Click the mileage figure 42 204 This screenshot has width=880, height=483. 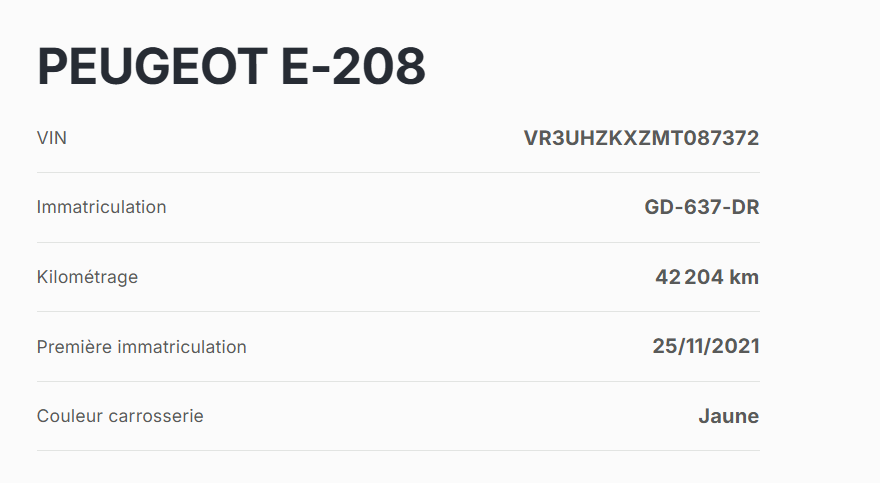[689, 277]
